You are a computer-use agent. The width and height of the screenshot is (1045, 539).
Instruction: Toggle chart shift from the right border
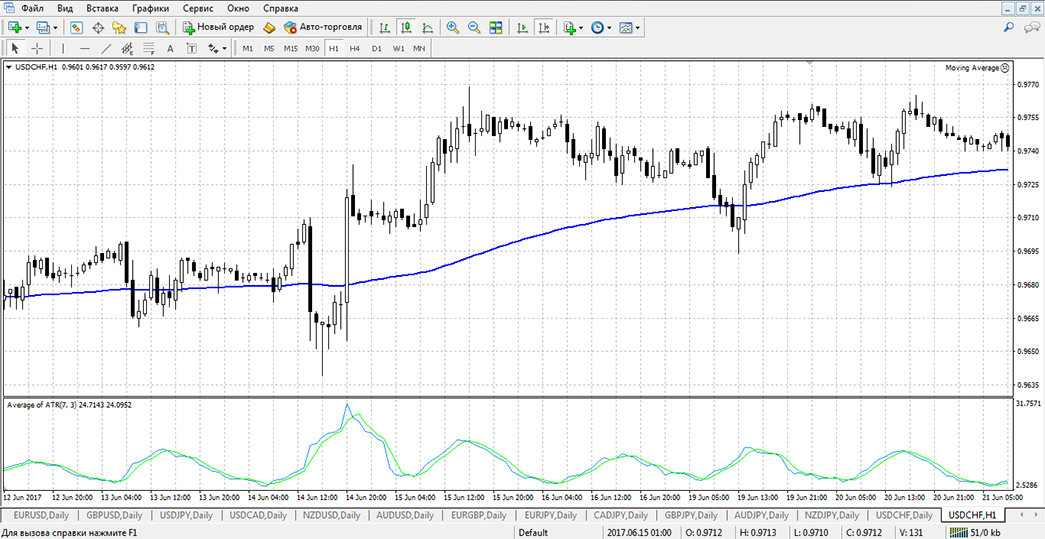544,27
